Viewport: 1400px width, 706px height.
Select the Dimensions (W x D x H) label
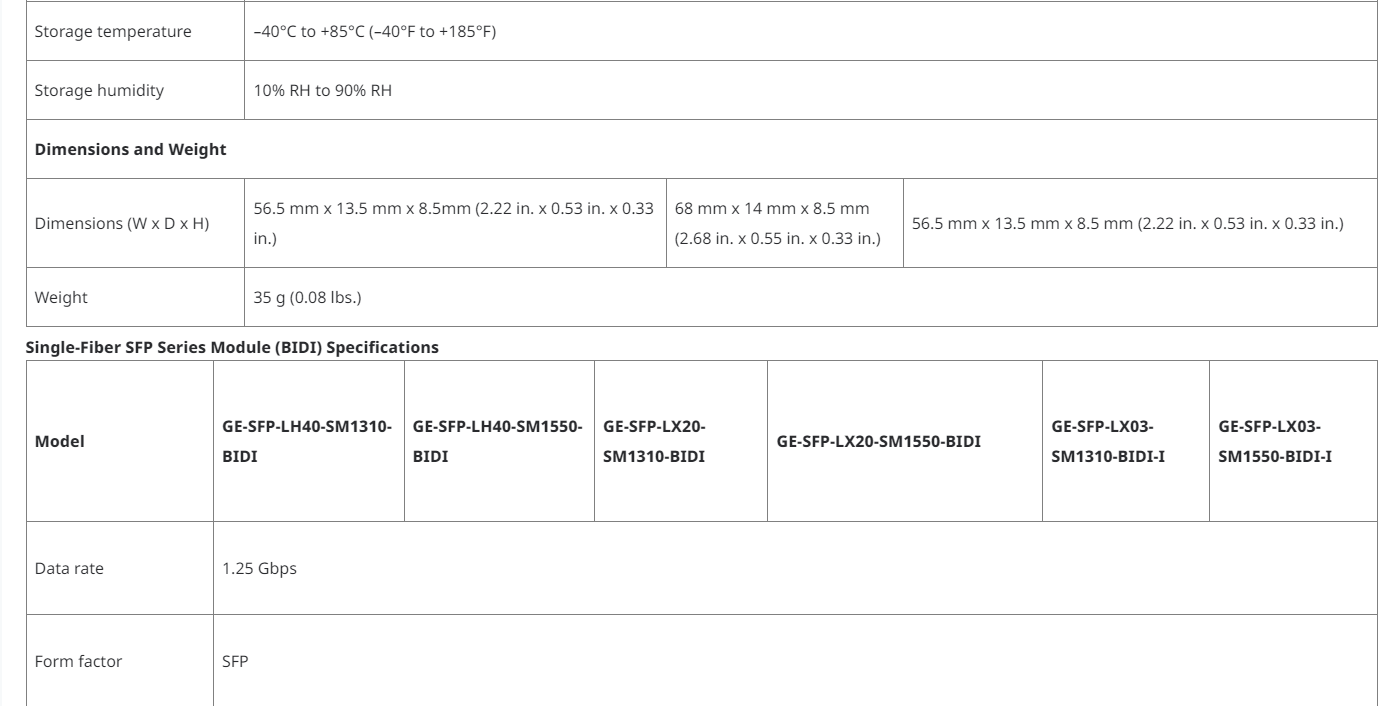pyautogui.click(x=122, y=223)
